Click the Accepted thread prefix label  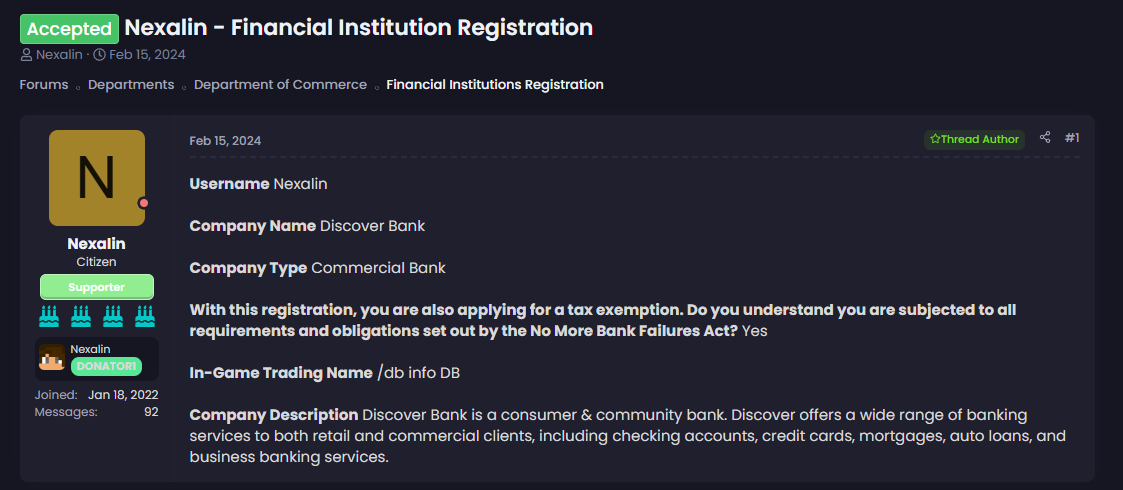pyautogui.click(x=69, y=29)
